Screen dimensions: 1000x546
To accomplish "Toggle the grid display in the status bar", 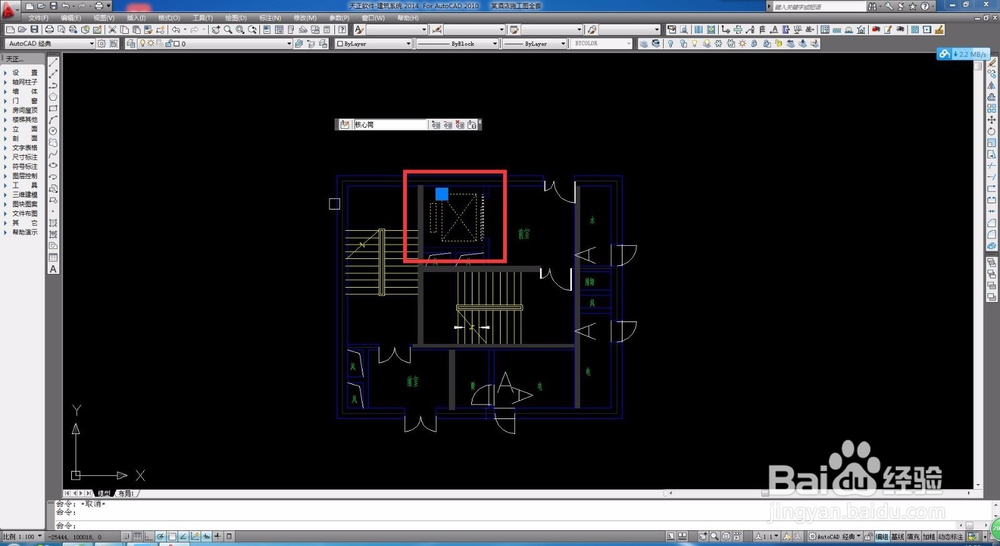I will (137, 536).
